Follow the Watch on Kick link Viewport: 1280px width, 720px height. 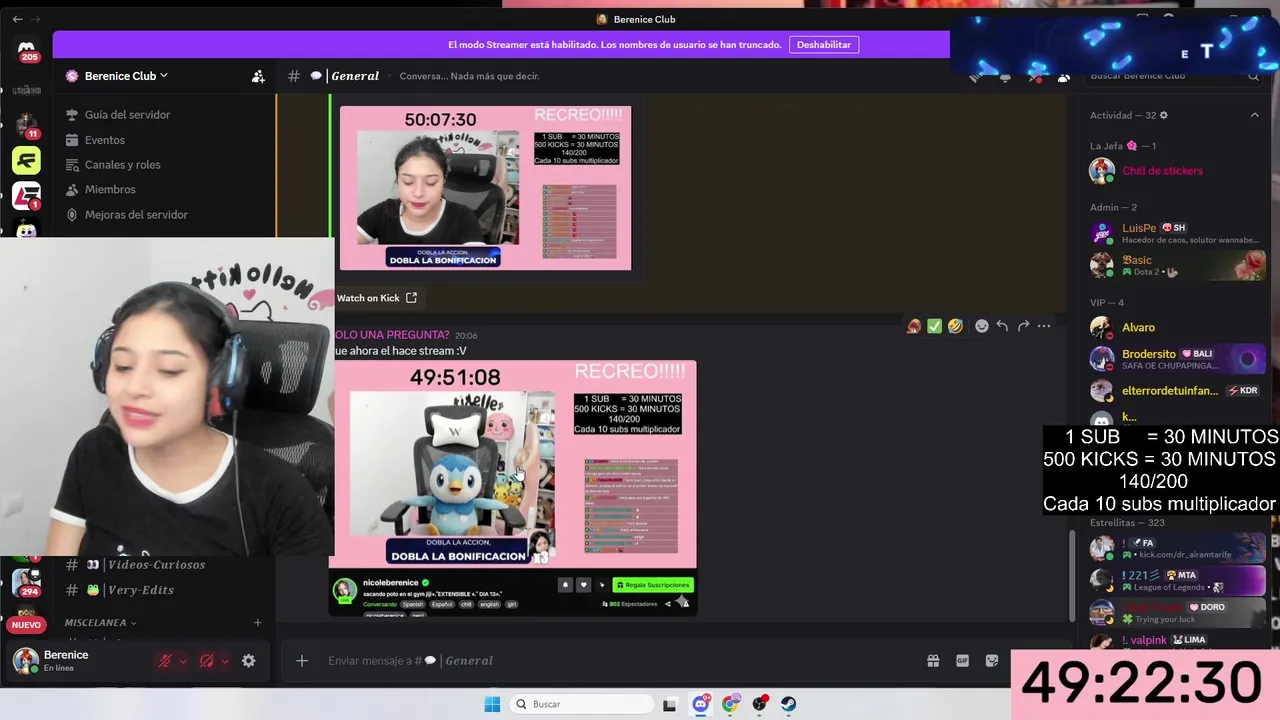coord(376,298)
